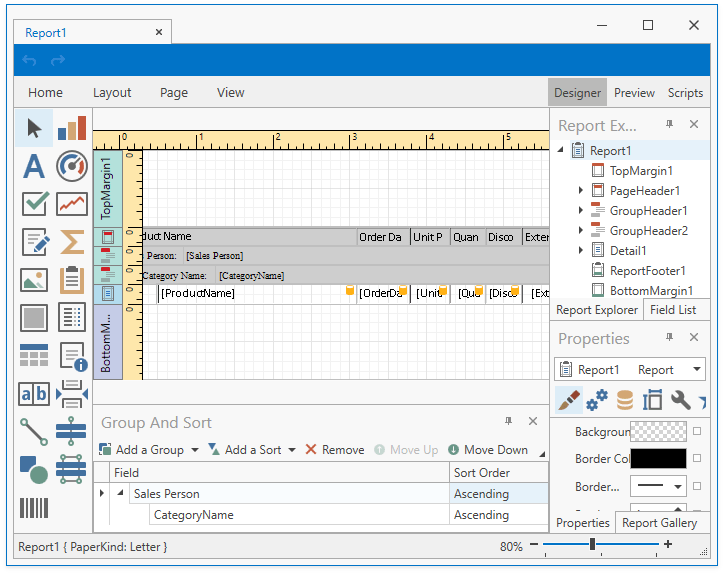724x574 pixels.
Task: Select the Subreport clipboard control
Action: pyautogui.click(x=72, y=279)
